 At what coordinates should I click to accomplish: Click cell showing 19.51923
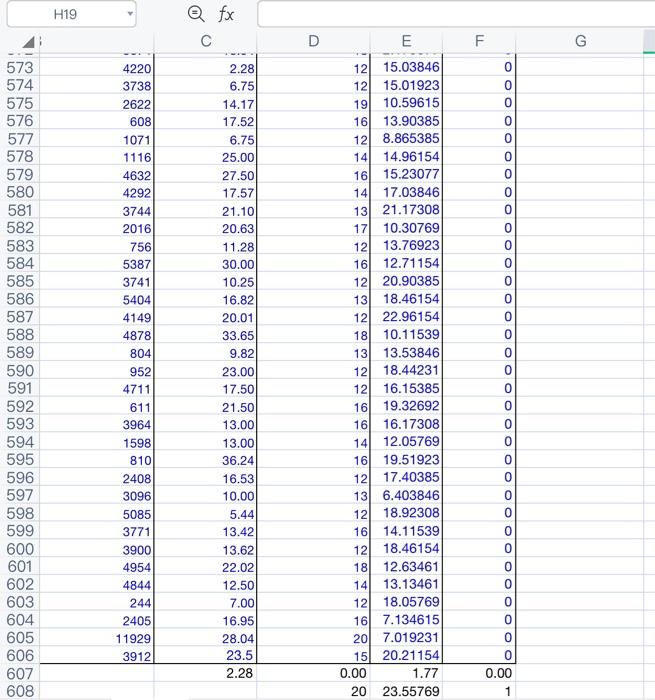pyautogui.click(x=406, y=460)
